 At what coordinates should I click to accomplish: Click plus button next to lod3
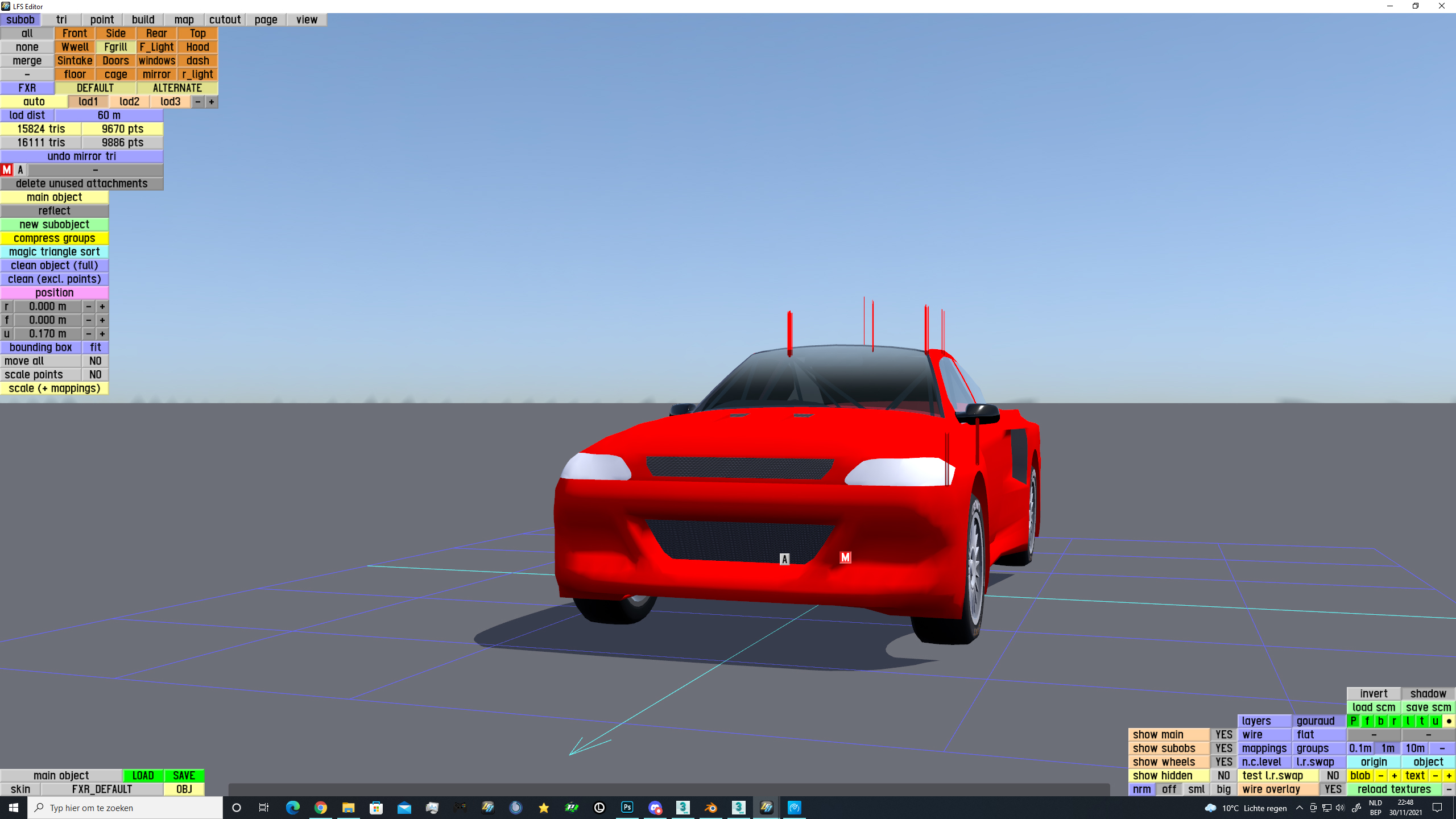pos(212,102)
